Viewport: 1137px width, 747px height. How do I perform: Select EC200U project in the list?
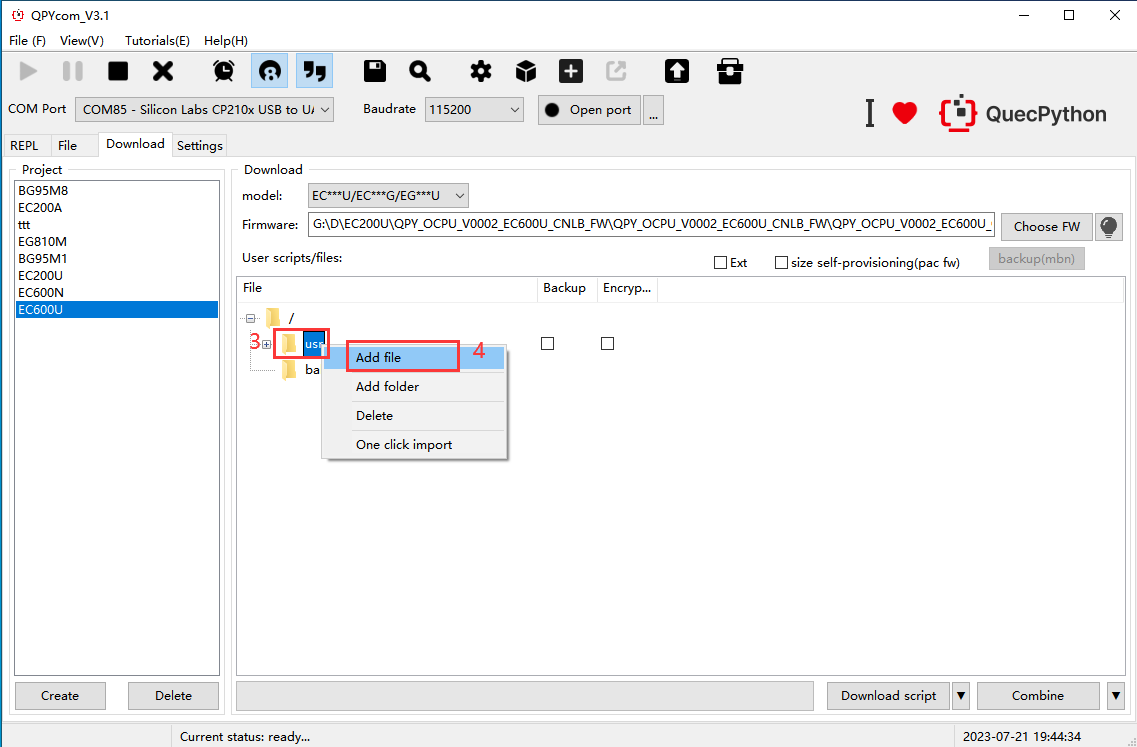[x=40, y=275]
